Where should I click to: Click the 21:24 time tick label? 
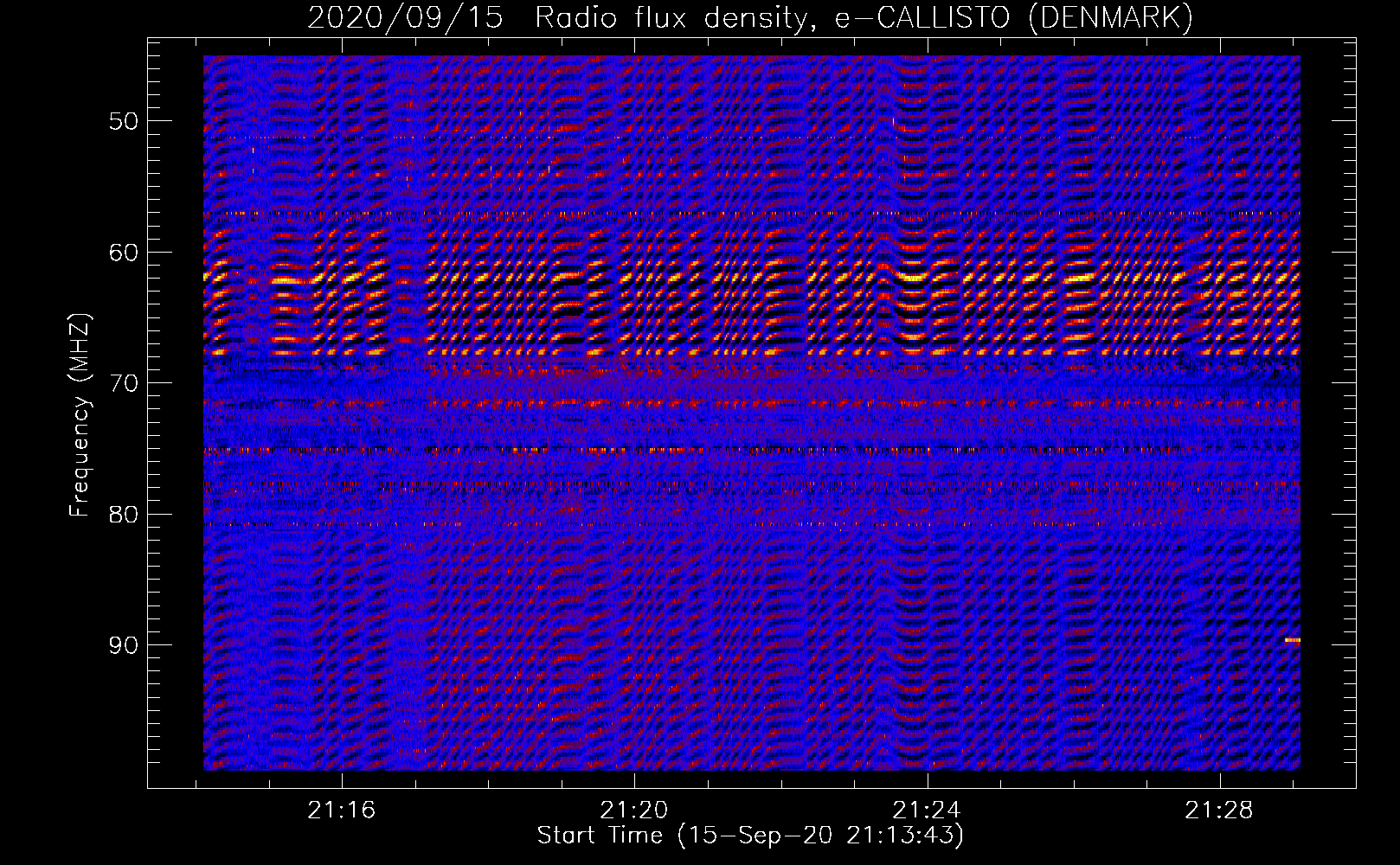(927, 811)
